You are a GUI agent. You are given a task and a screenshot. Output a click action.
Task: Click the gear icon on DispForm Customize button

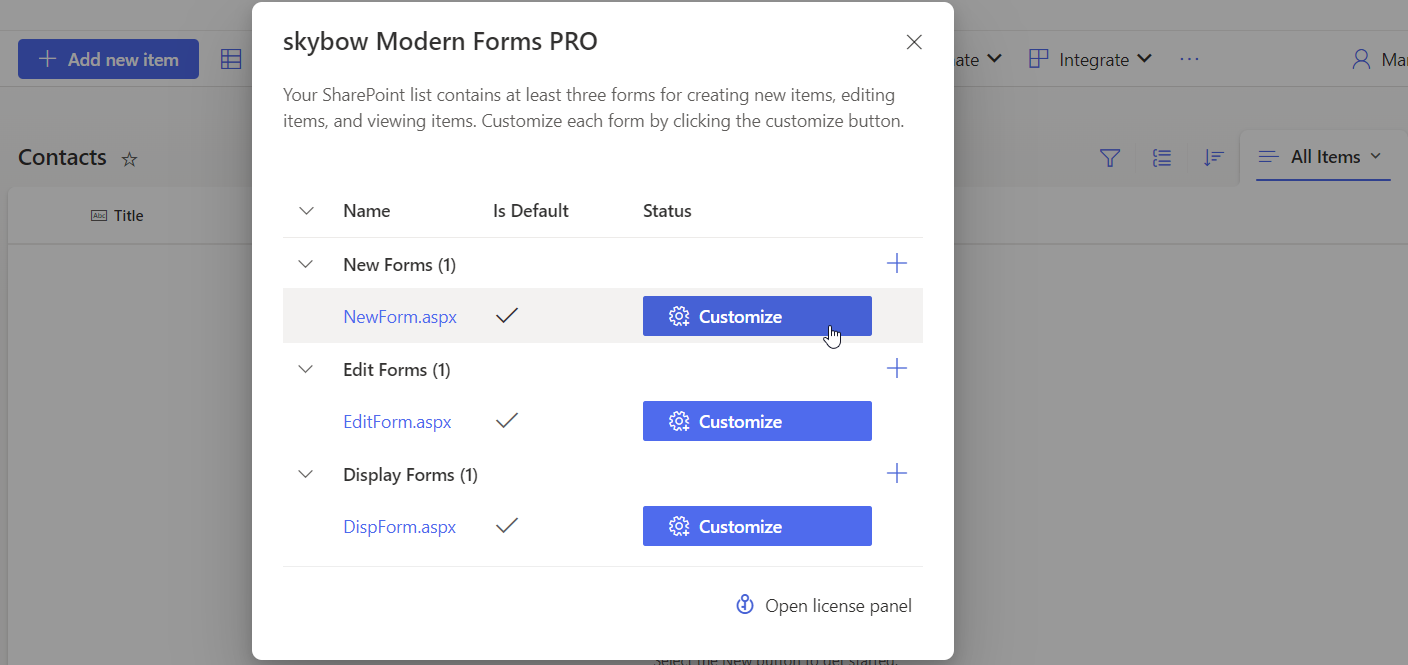679,526
